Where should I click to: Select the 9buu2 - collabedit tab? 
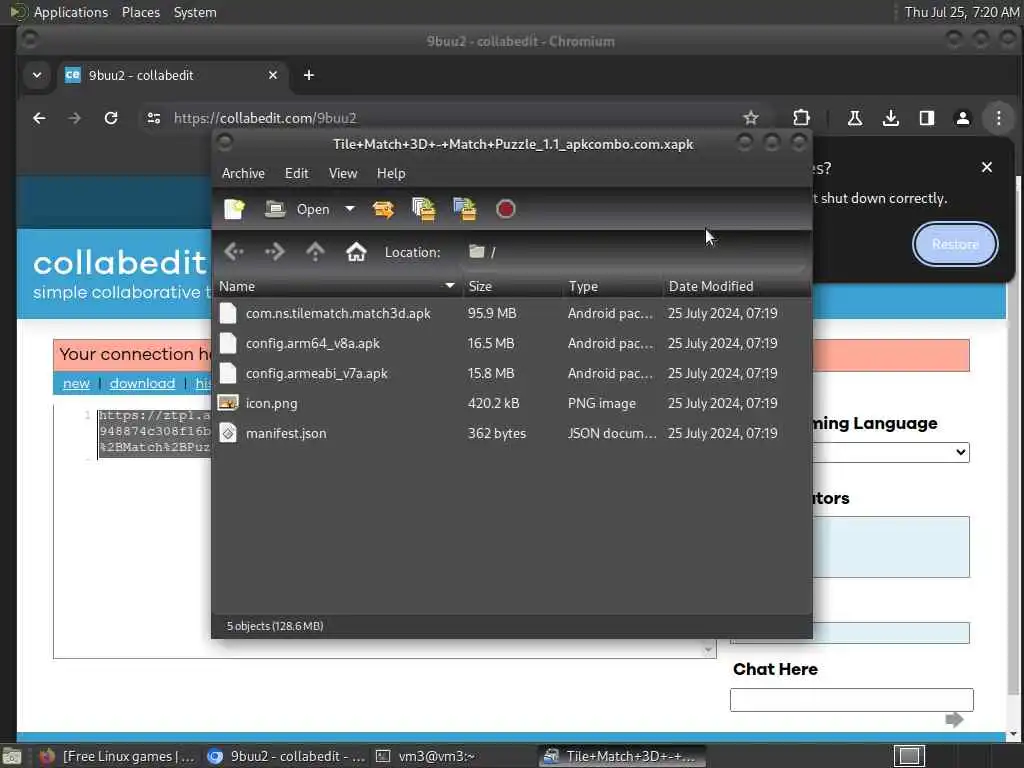pyautogui.click(x=172, y=75)
